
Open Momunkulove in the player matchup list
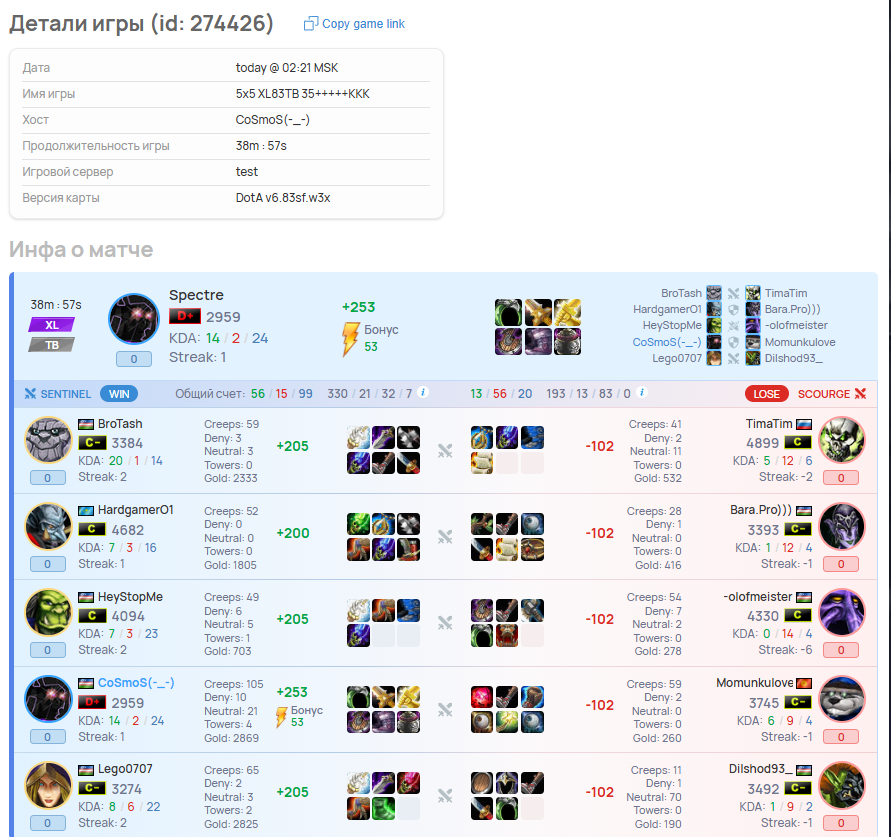[x=800, y=342]
